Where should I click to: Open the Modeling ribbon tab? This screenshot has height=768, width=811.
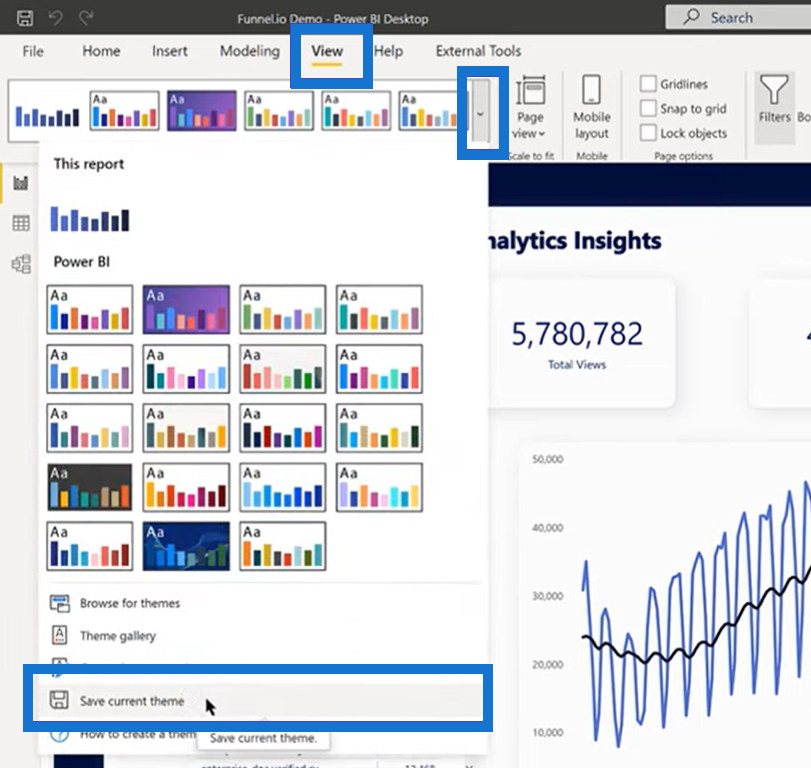click(250, 51)
